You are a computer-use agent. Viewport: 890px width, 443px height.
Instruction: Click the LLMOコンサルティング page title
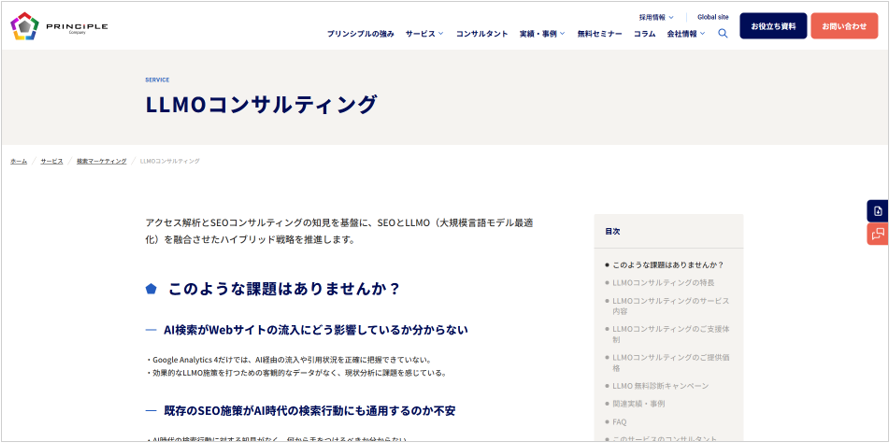(261, 105)
